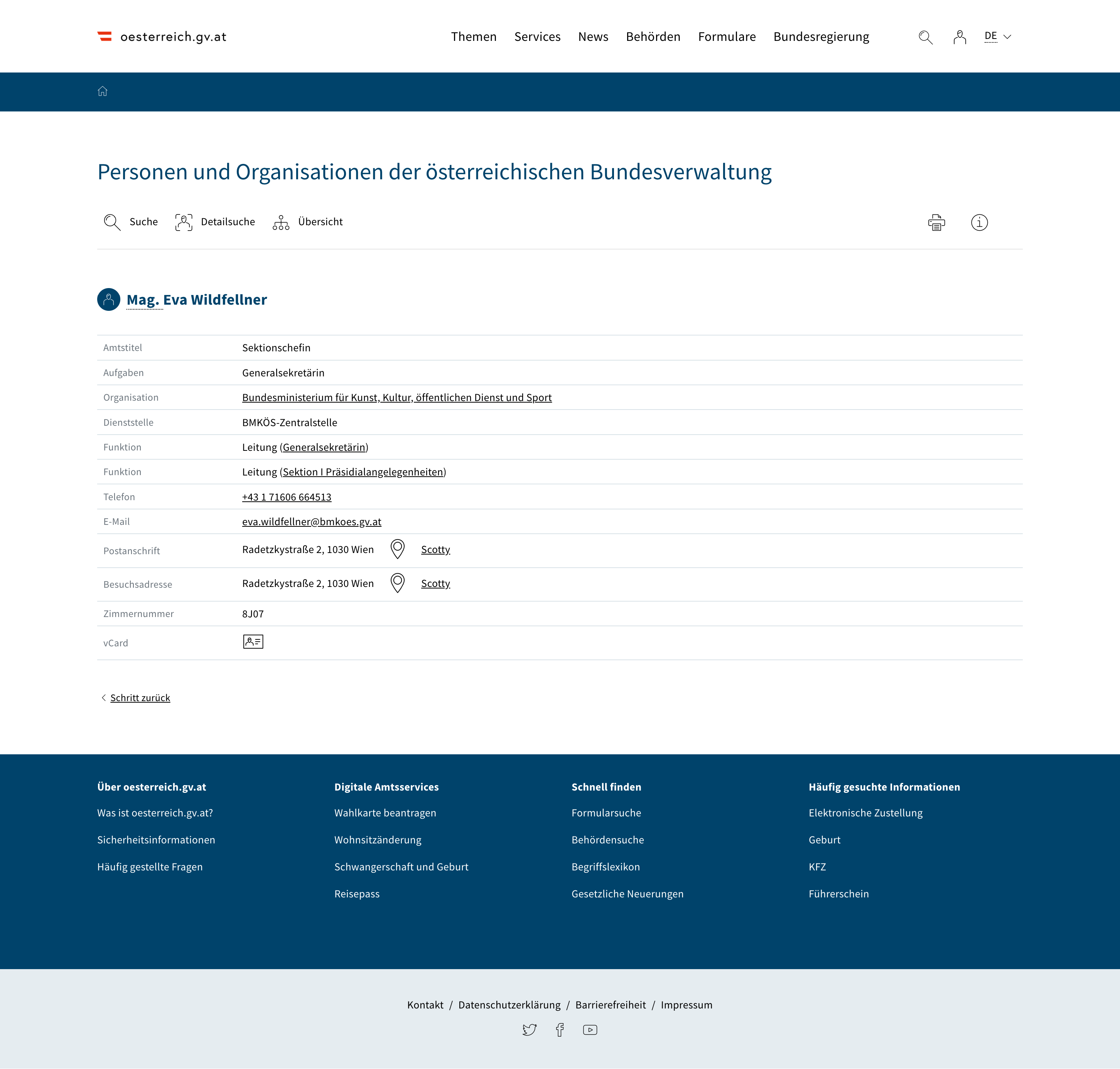The height and width of the screenshot is (1069, 1120).
Task: Click the Suche label in toolbar
Action: point(143,222)
